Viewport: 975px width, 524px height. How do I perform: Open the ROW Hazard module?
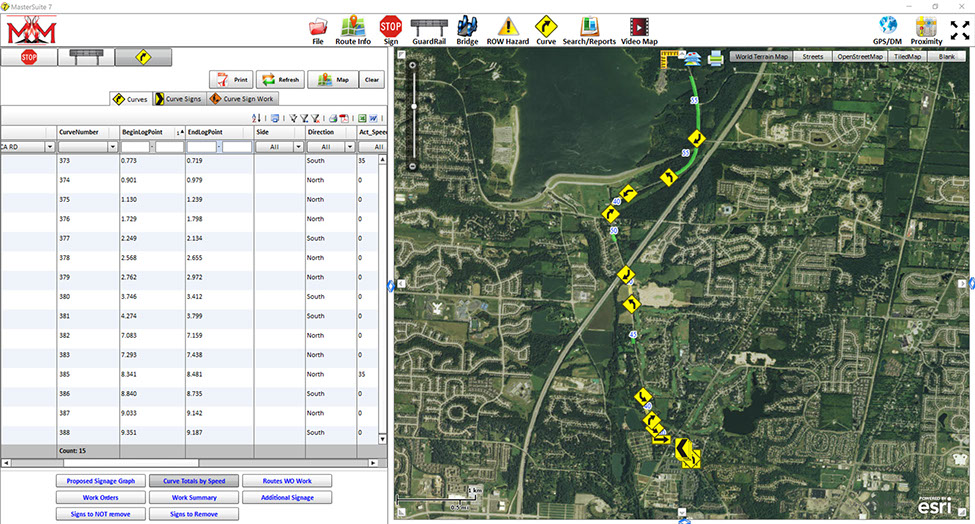509,30
